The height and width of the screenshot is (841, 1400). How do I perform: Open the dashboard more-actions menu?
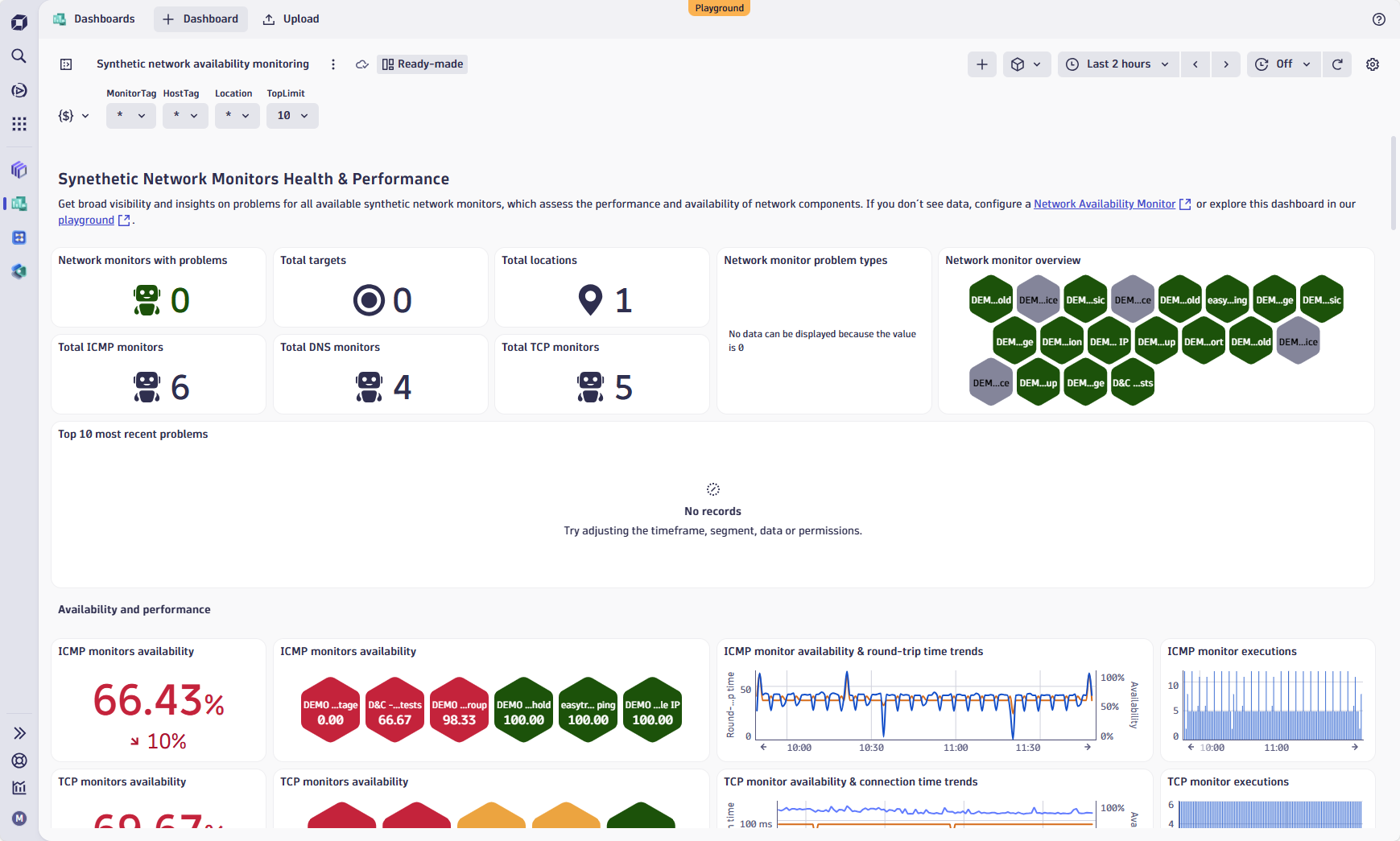pos(333,64)
